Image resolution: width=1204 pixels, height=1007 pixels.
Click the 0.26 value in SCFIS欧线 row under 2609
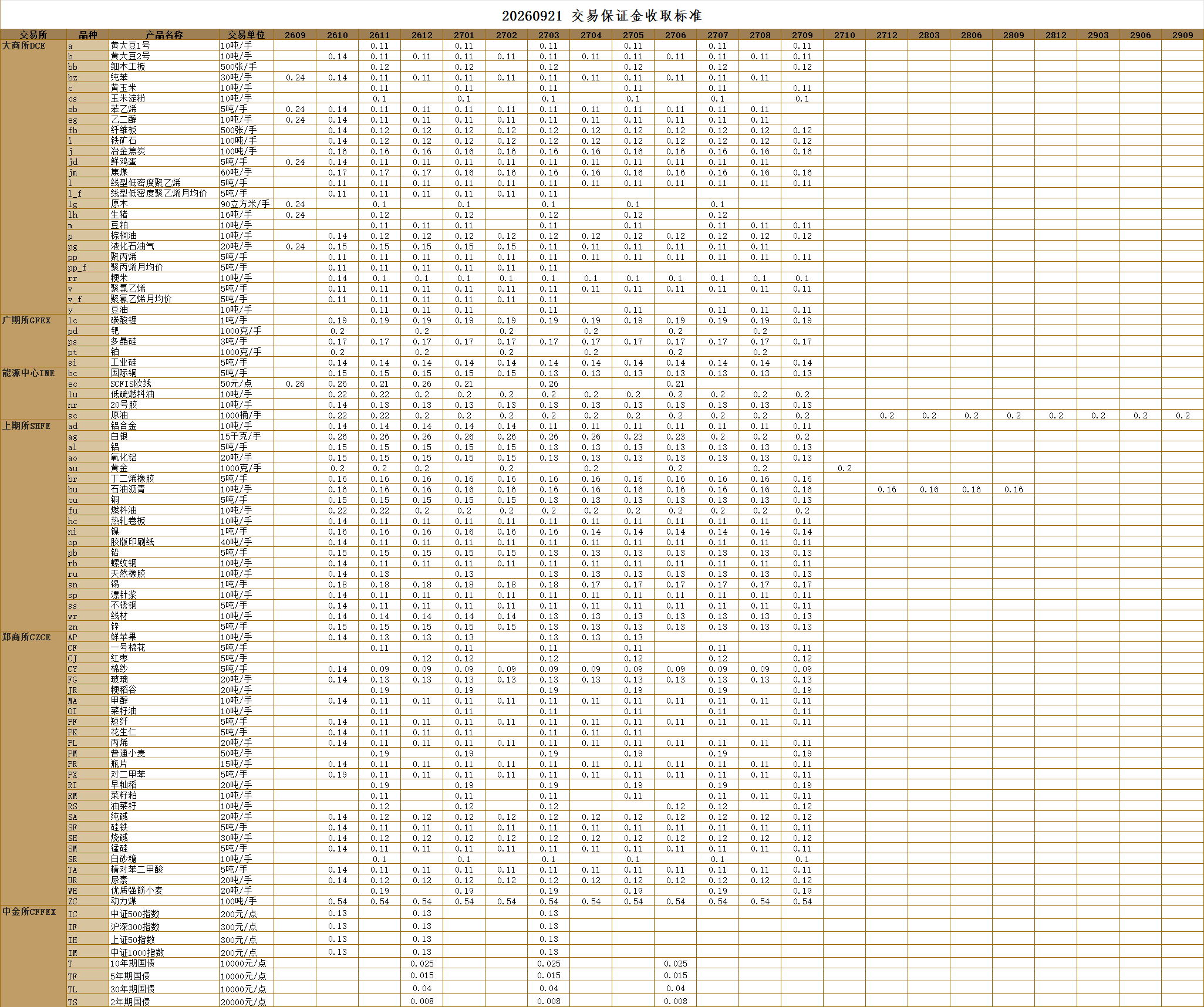295,384
